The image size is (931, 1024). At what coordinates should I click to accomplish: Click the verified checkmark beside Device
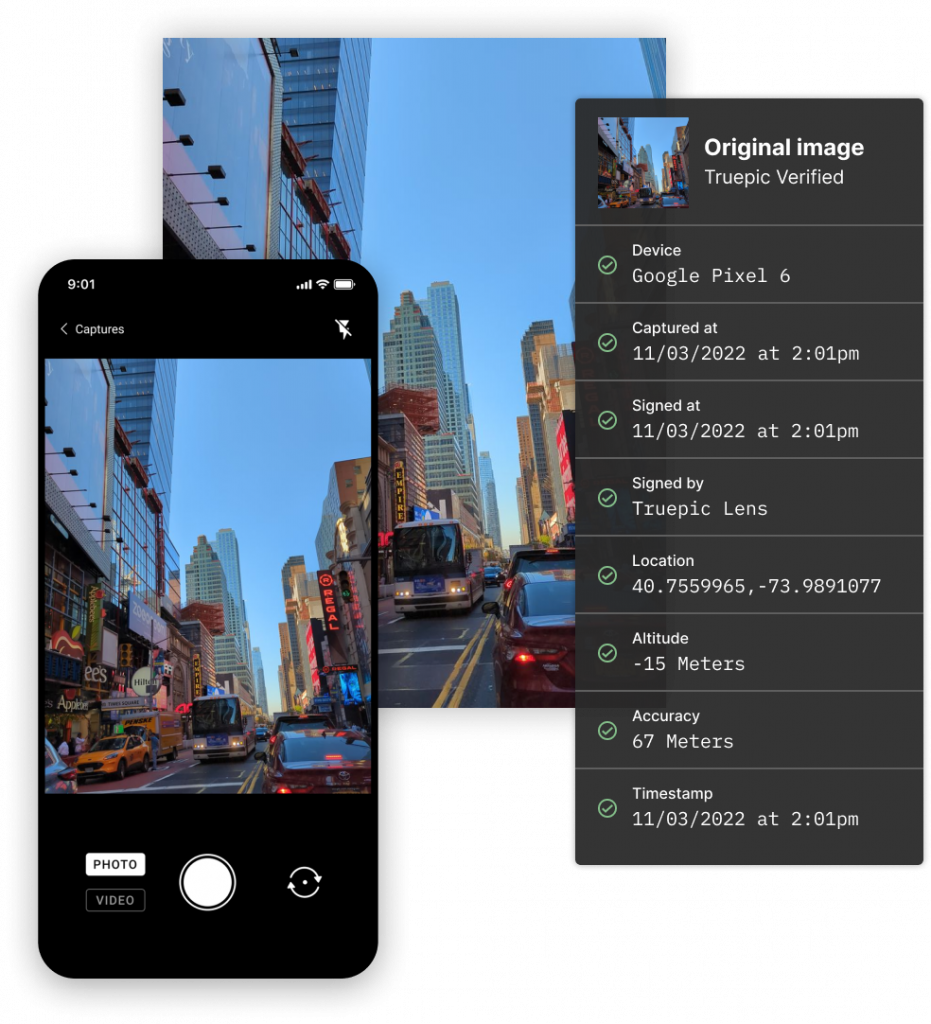pos(607,264)
